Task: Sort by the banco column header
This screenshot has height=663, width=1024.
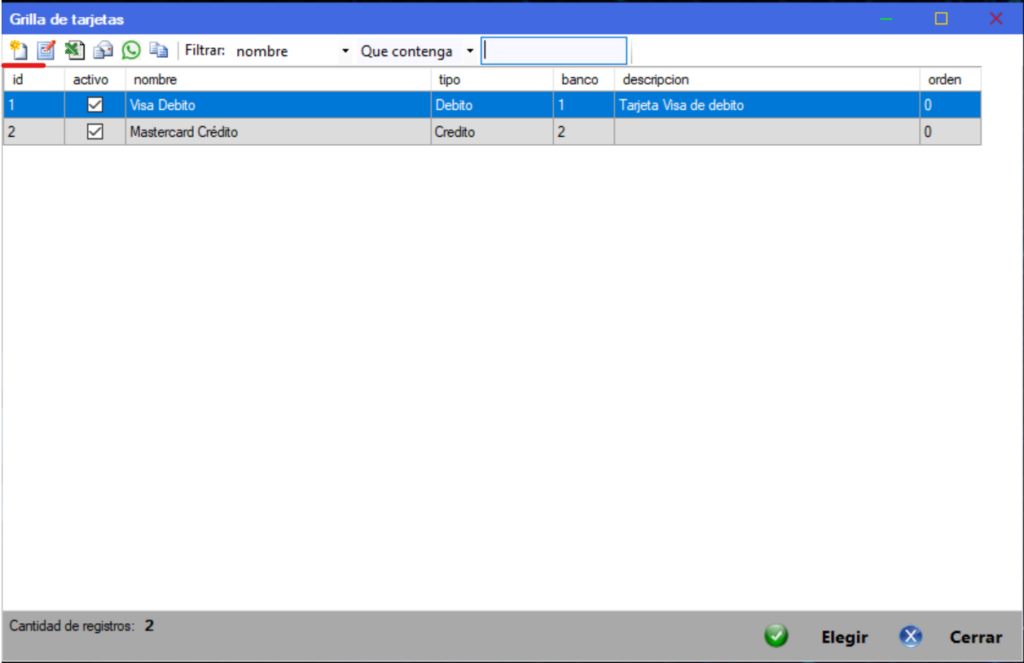Action: pyautogui.click(x=584, y=80)
